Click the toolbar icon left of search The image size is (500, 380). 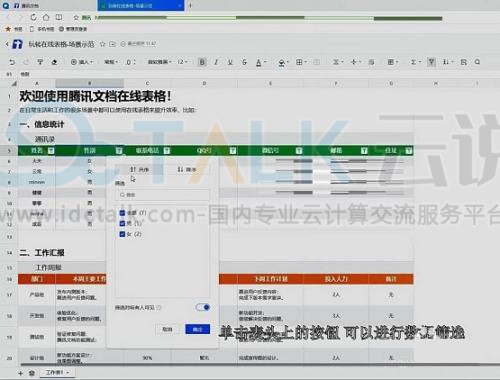[463, 62]
